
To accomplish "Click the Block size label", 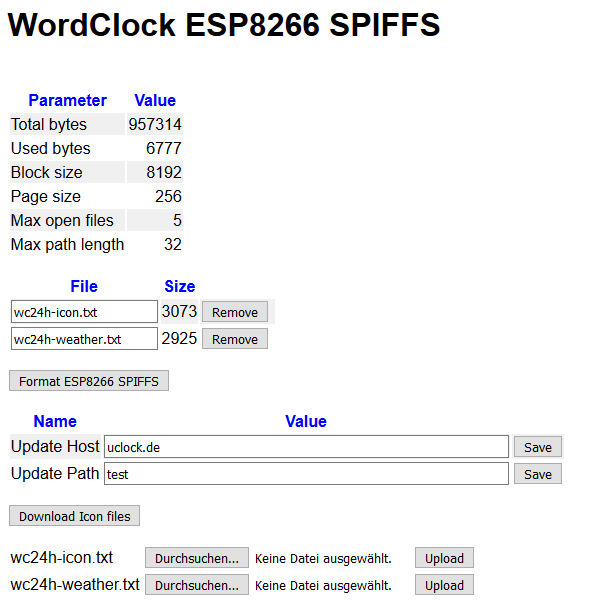I will pyautogui.click(x=47, y=172).
